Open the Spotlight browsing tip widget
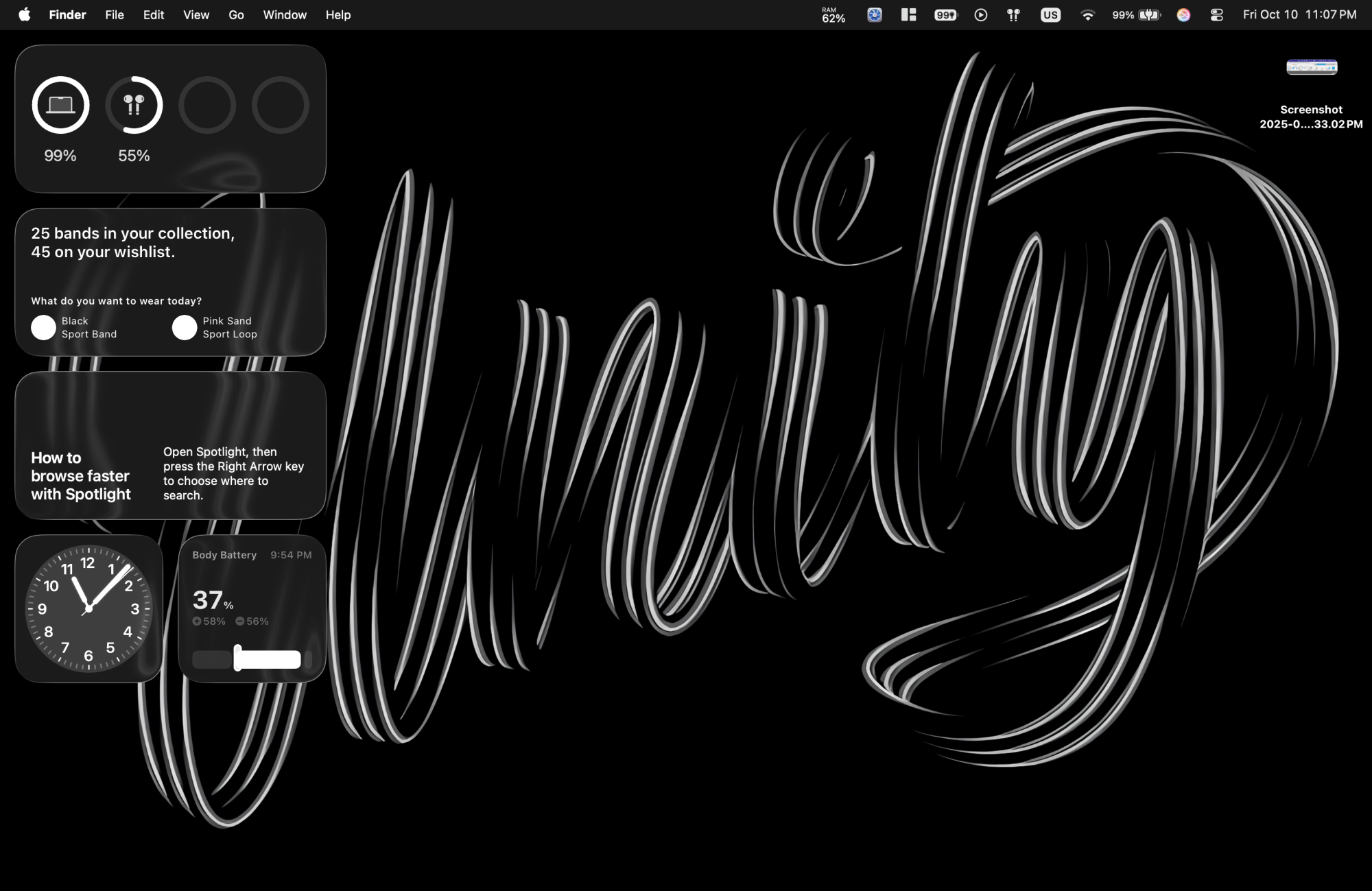 click(170, 446)
